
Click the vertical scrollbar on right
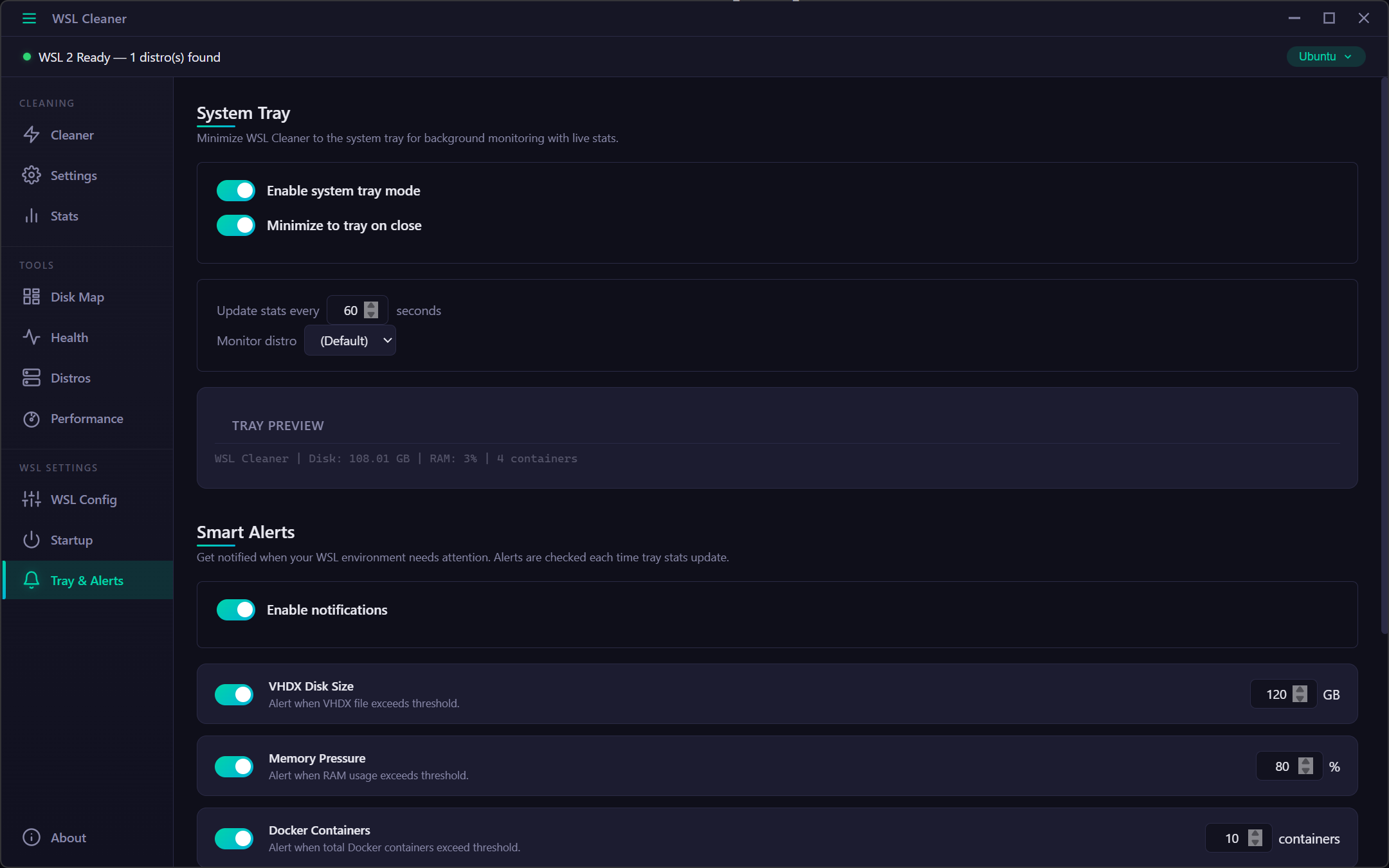tap(1384, 354)
